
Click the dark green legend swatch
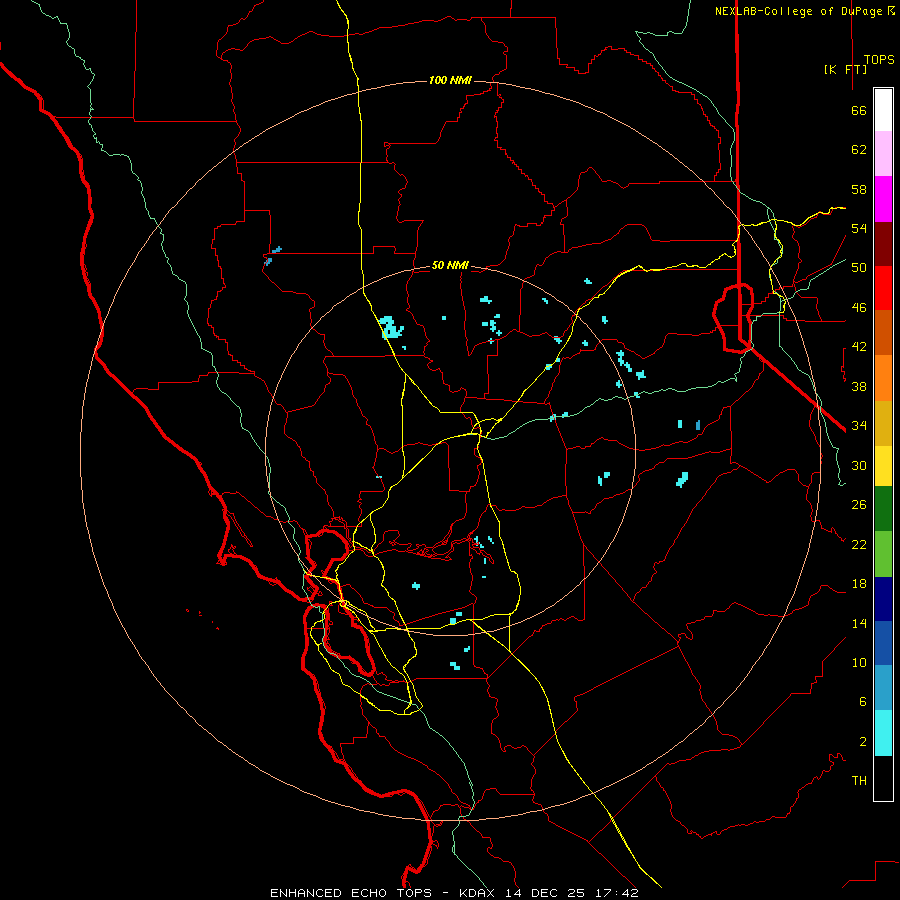883,509
